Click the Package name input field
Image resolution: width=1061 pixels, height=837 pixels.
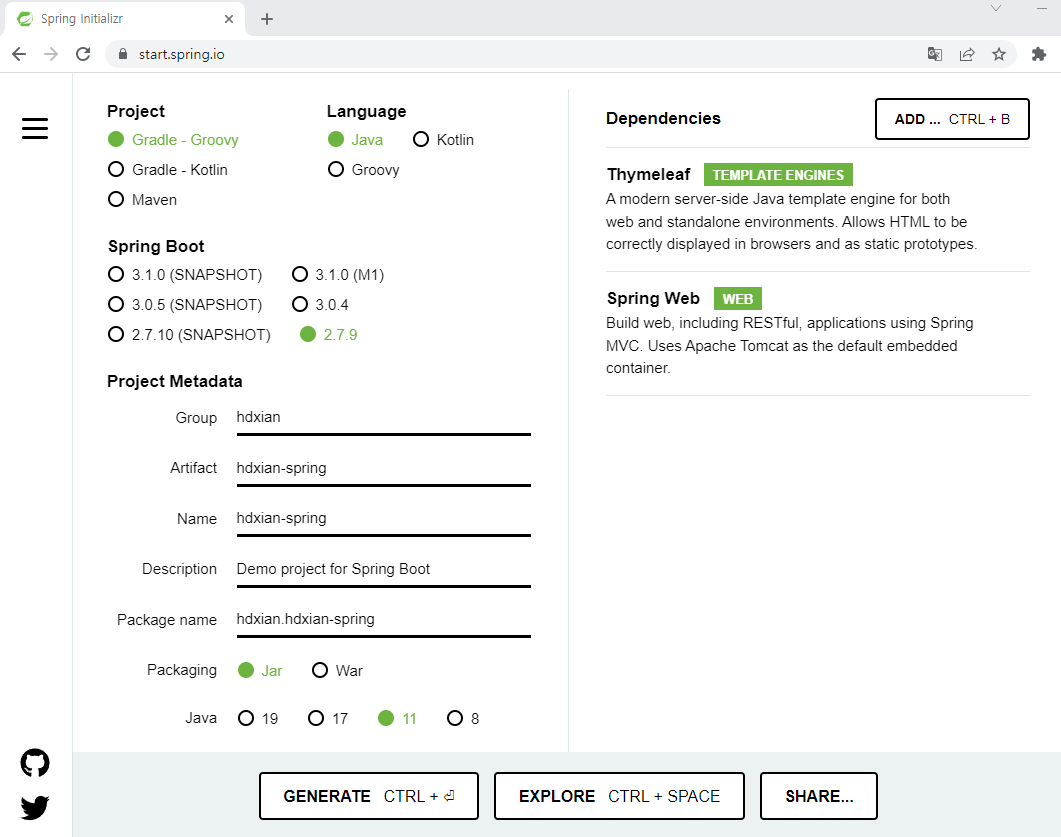(x=384, y=620)
